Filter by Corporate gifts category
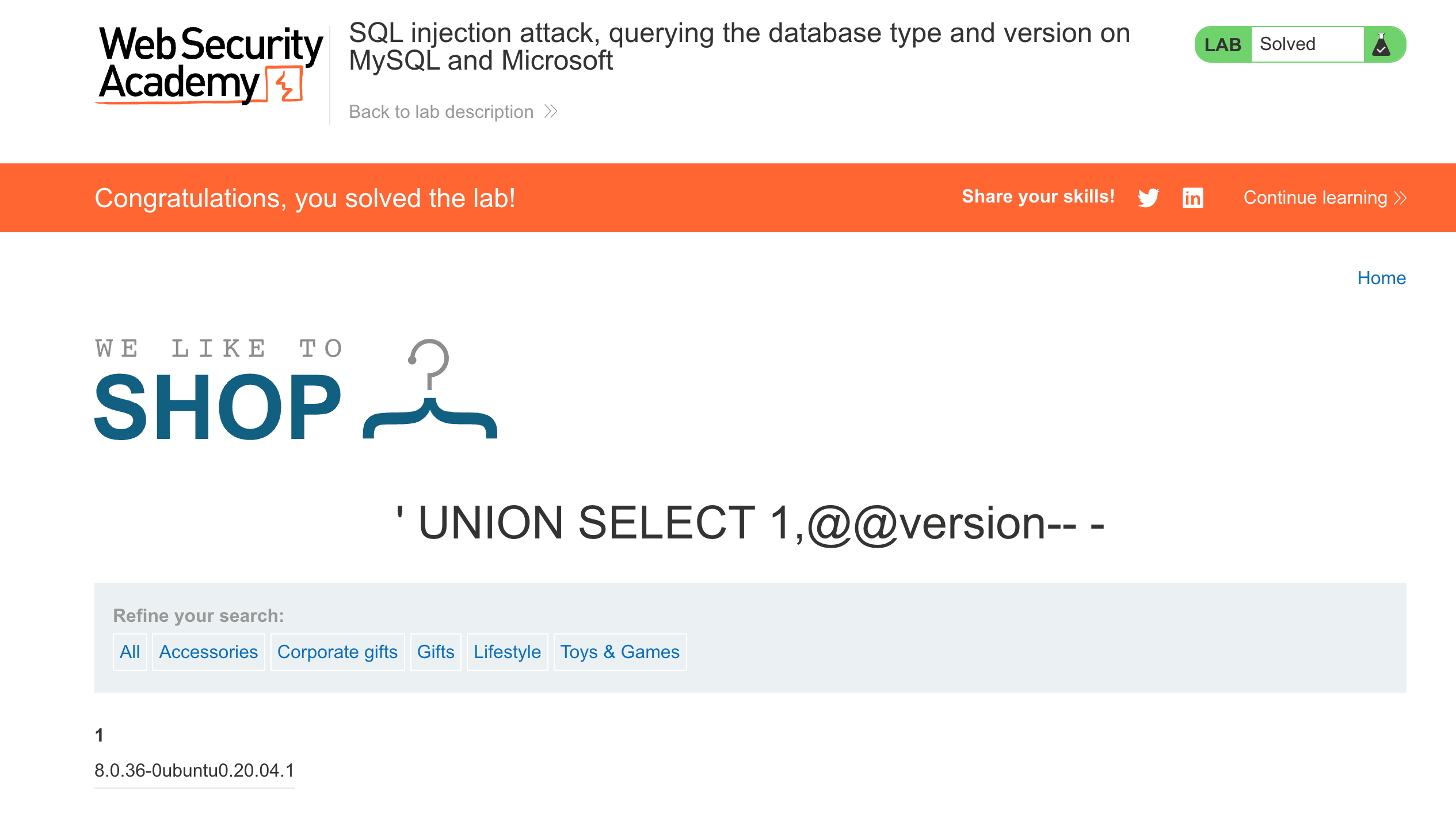Screen dimensions: 1456x833 click(x=337, y=652)
